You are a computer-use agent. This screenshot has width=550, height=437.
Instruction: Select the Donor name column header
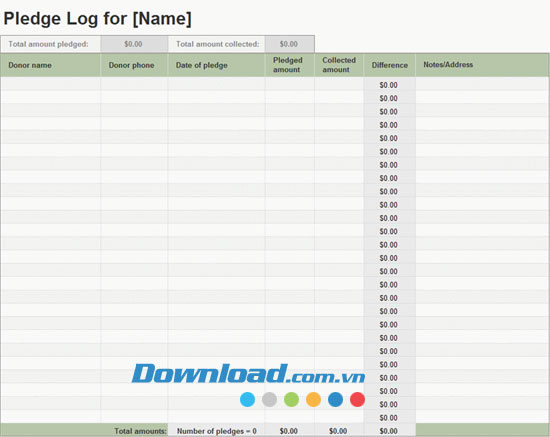(51, 65)
